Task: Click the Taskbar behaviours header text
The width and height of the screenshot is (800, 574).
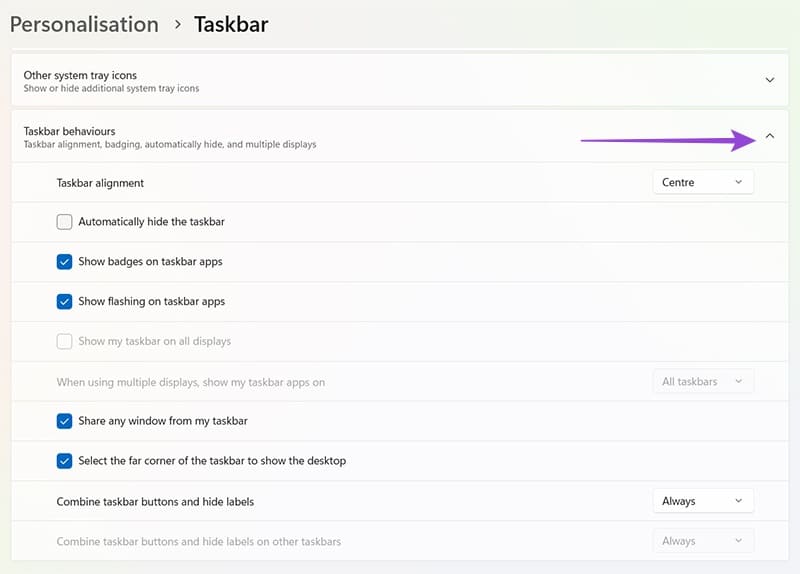Action: (x=70, y=131)
